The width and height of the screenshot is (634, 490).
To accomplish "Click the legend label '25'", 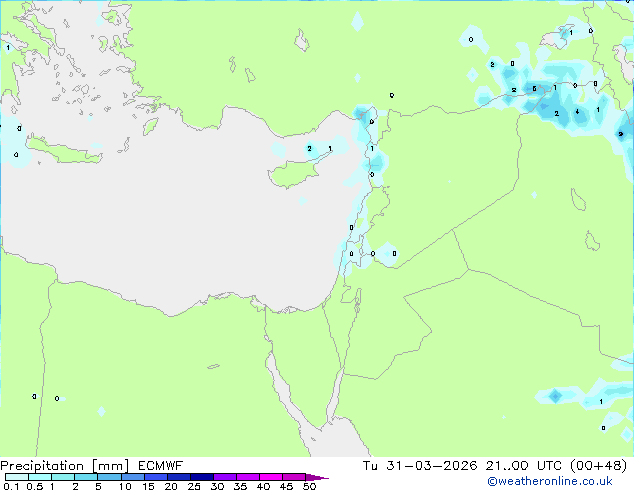I will click(194, 486).
